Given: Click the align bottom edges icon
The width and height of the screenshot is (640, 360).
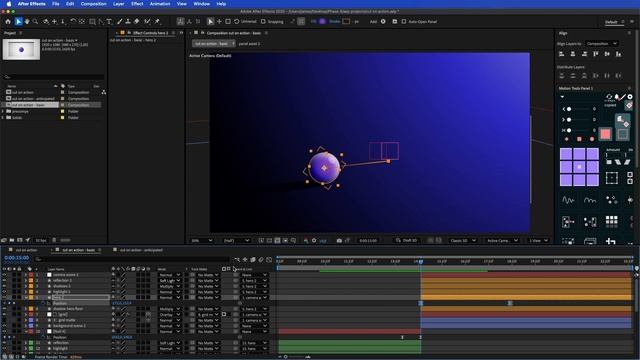Looking at the screenshot, I should 618,54.
